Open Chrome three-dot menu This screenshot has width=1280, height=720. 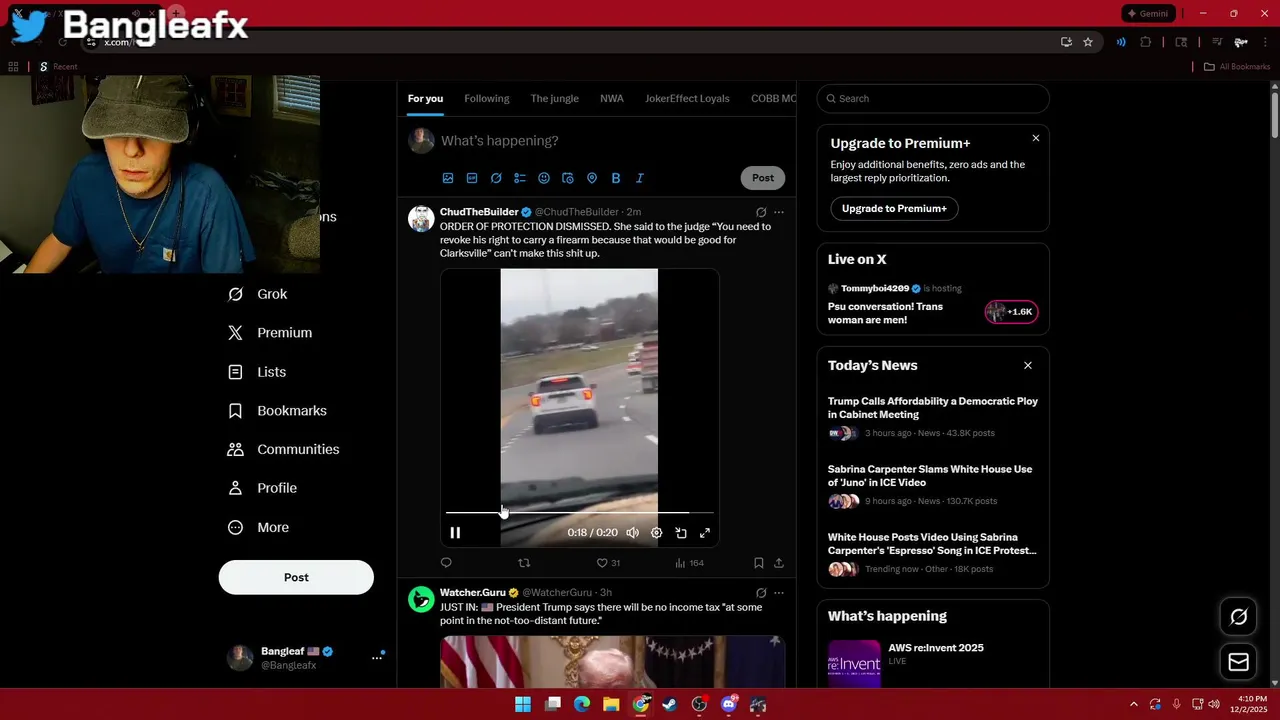point(1264,42)
